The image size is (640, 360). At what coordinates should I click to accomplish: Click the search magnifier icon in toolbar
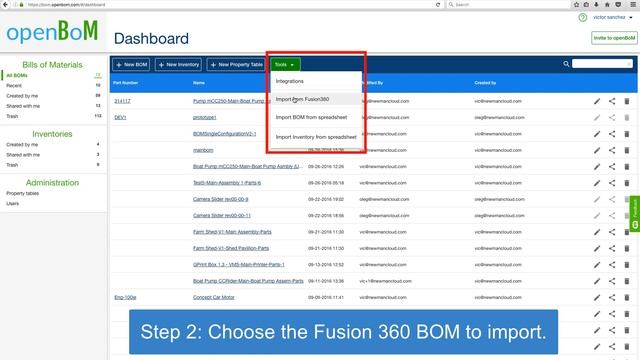point(566,64)
